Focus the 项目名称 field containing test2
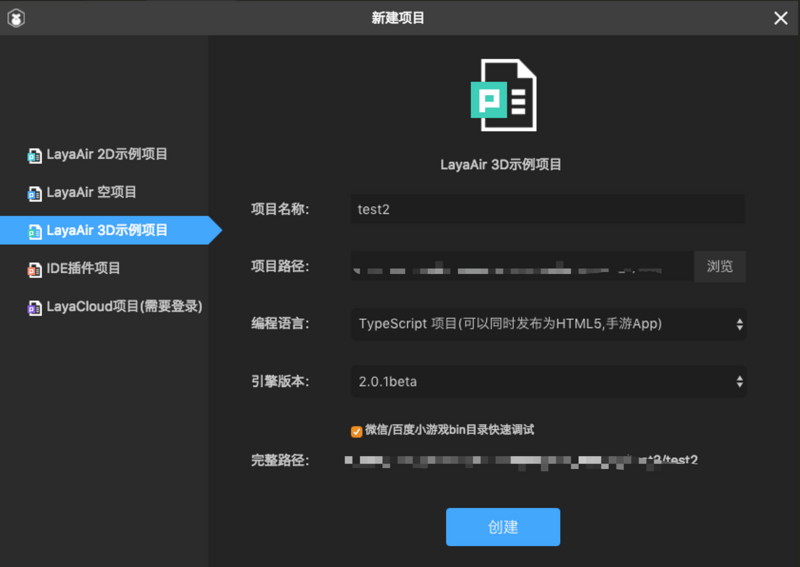The height and width of the screenshot is (567, 800). tap(548, 209)
